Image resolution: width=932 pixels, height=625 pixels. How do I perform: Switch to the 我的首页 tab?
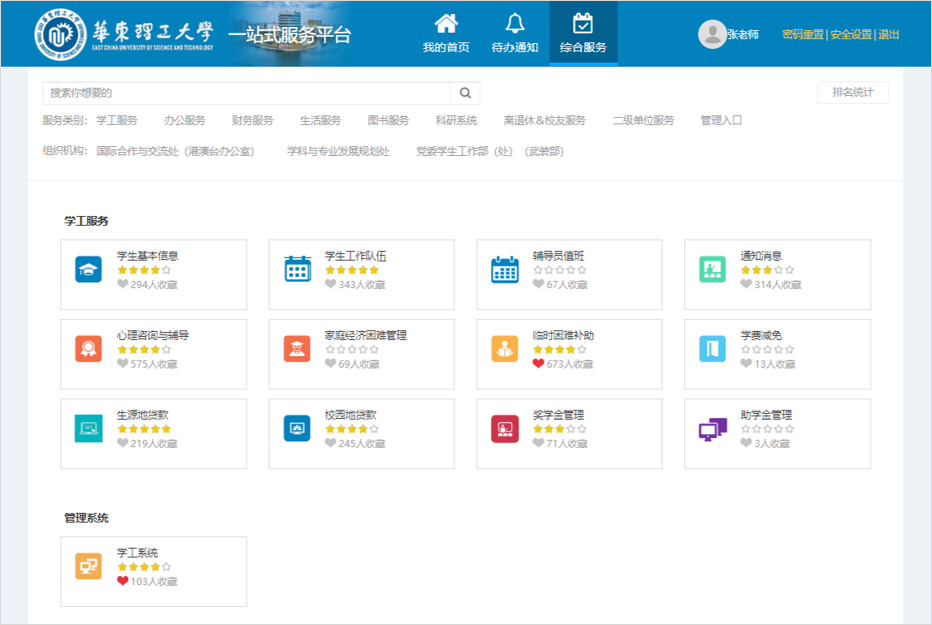(x=446, y=33)
